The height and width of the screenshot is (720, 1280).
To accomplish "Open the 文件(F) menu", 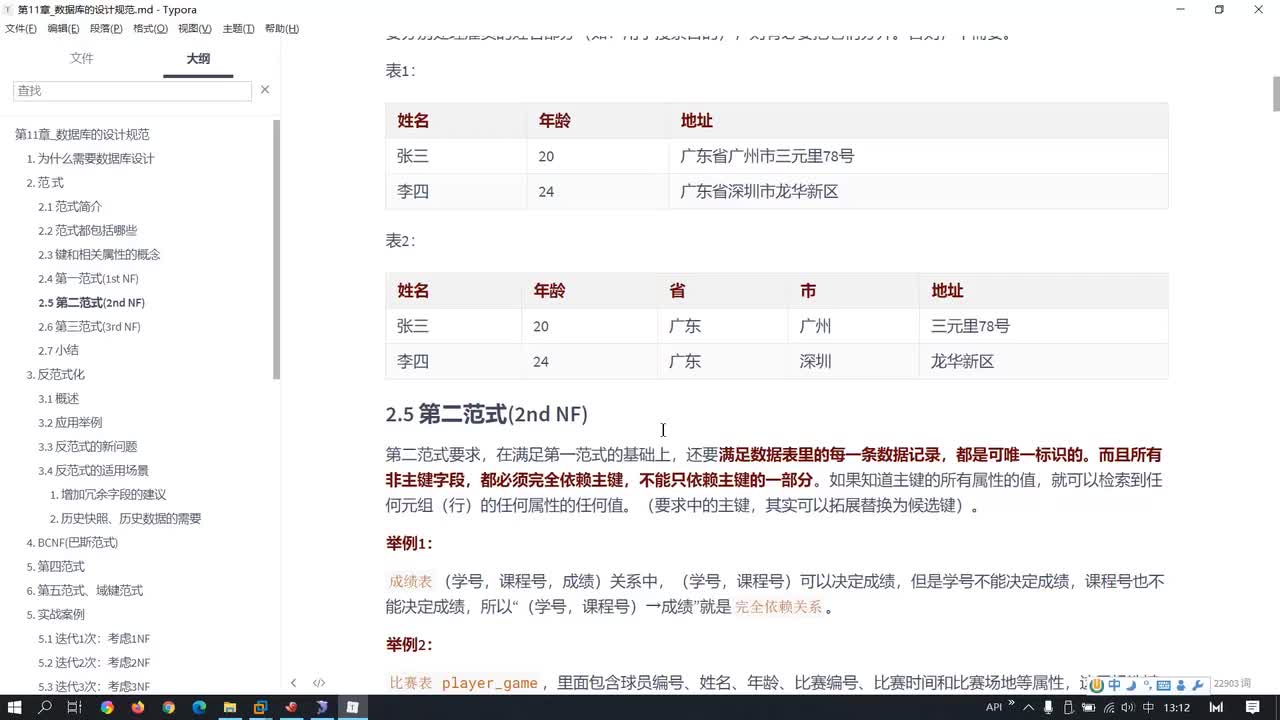I will 20,29.
